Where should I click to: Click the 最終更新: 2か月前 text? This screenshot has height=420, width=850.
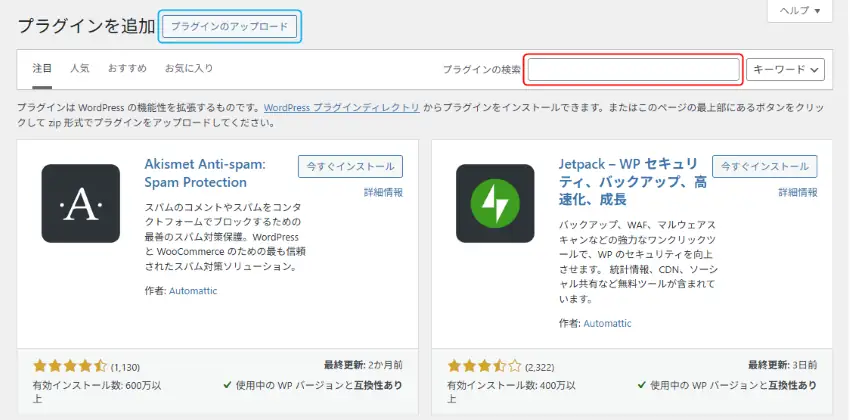(363, 365)
